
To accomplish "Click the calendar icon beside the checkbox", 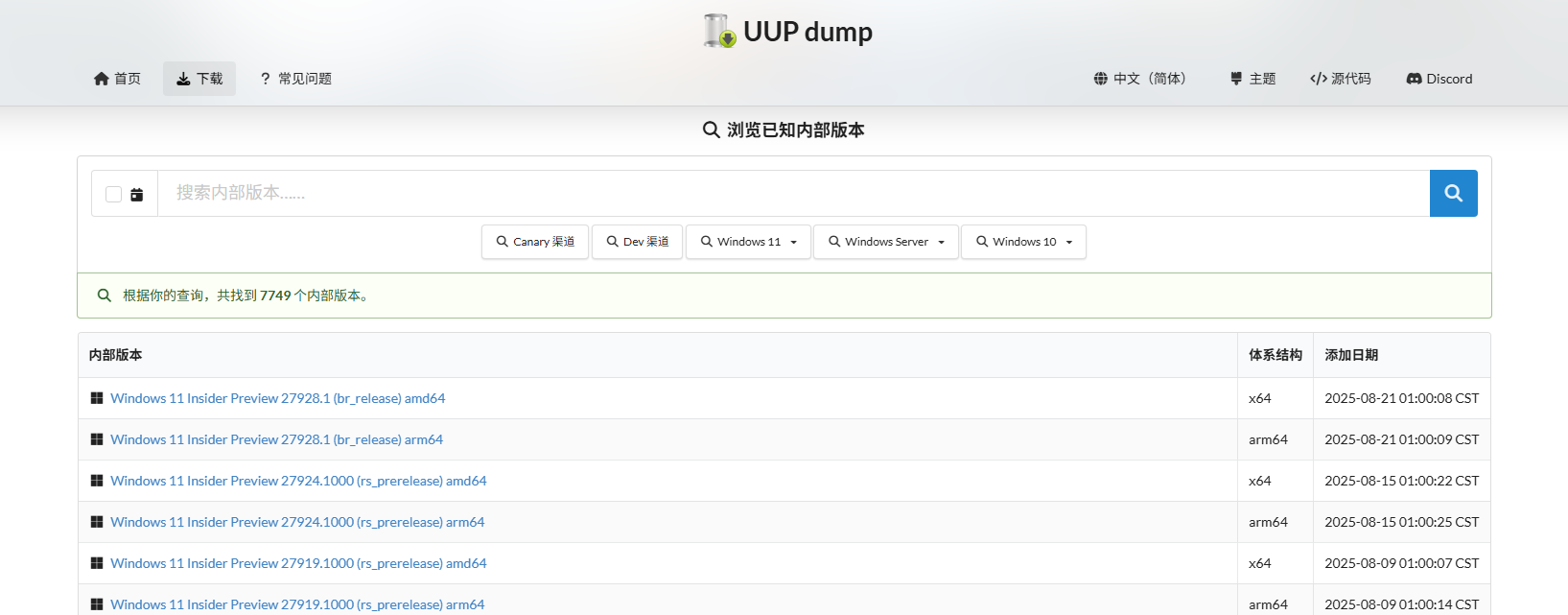I will click(137, 195).
